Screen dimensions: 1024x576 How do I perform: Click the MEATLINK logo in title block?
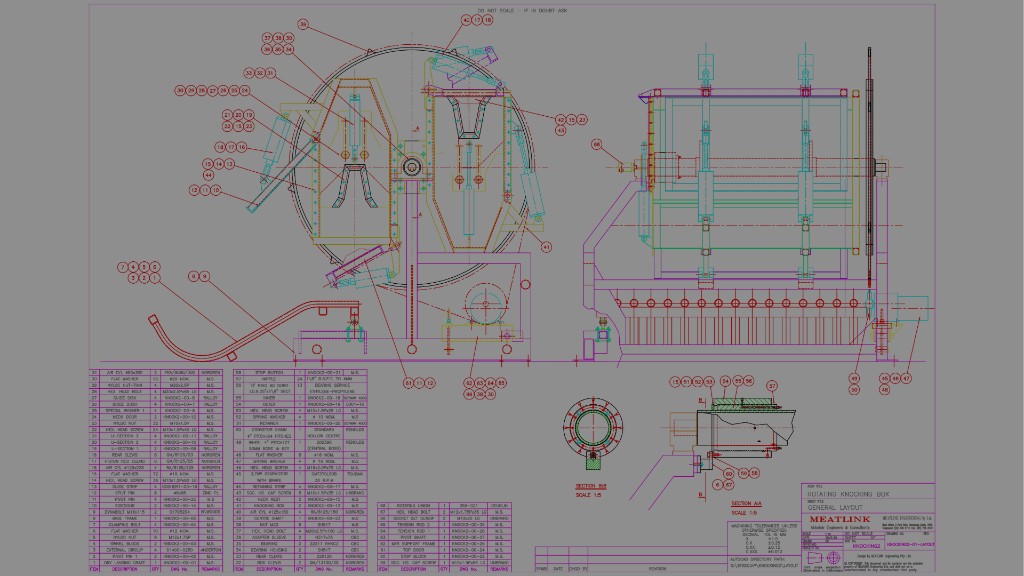tap(839, 519)
